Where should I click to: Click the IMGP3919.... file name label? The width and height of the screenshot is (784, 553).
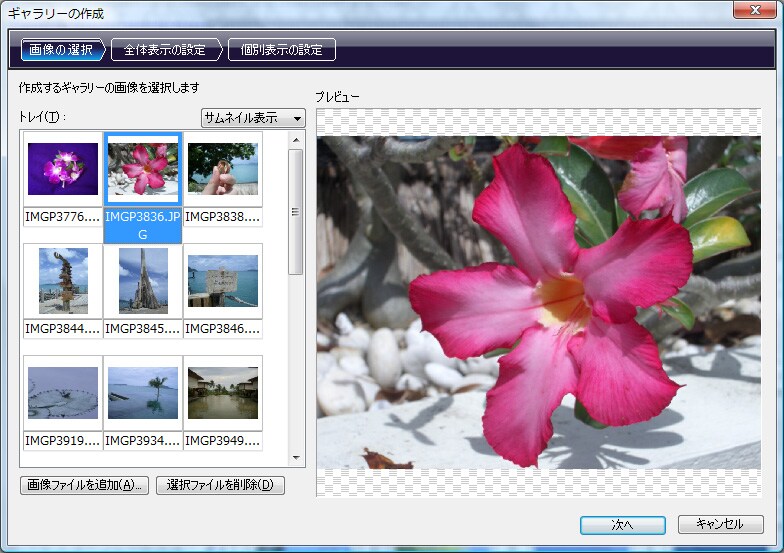coord(62,441)
